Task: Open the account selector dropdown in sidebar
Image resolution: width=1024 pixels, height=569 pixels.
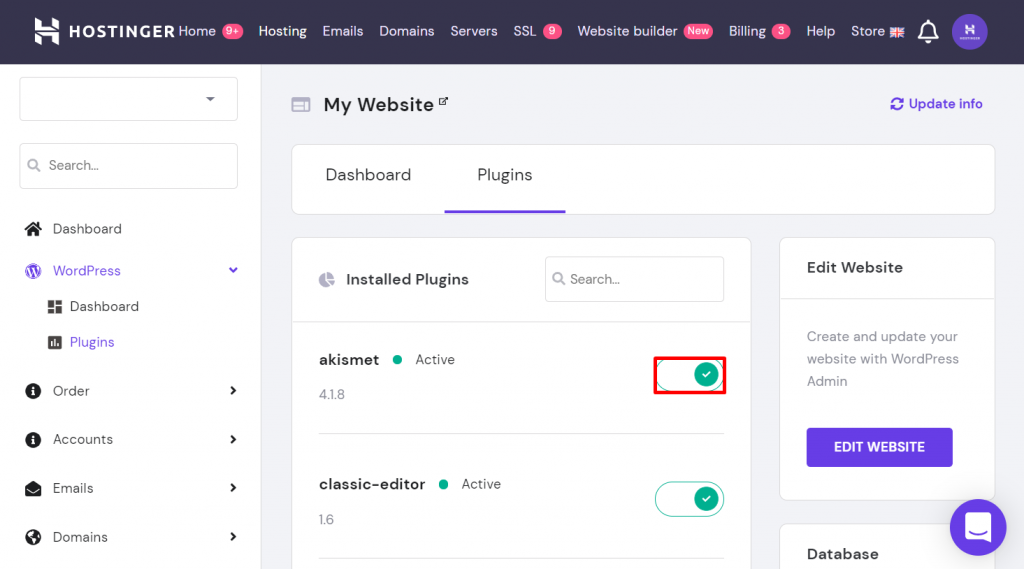Action: point(128,99)
